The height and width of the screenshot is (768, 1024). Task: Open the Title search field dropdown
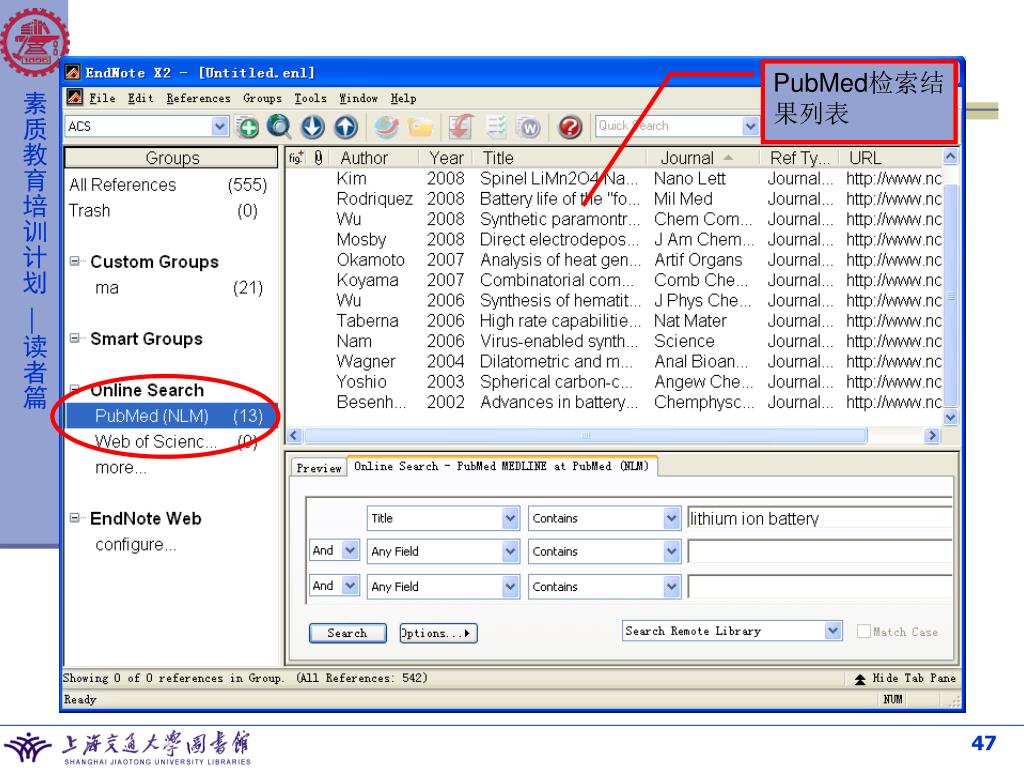pyautogui.click(x=511, y=518)
